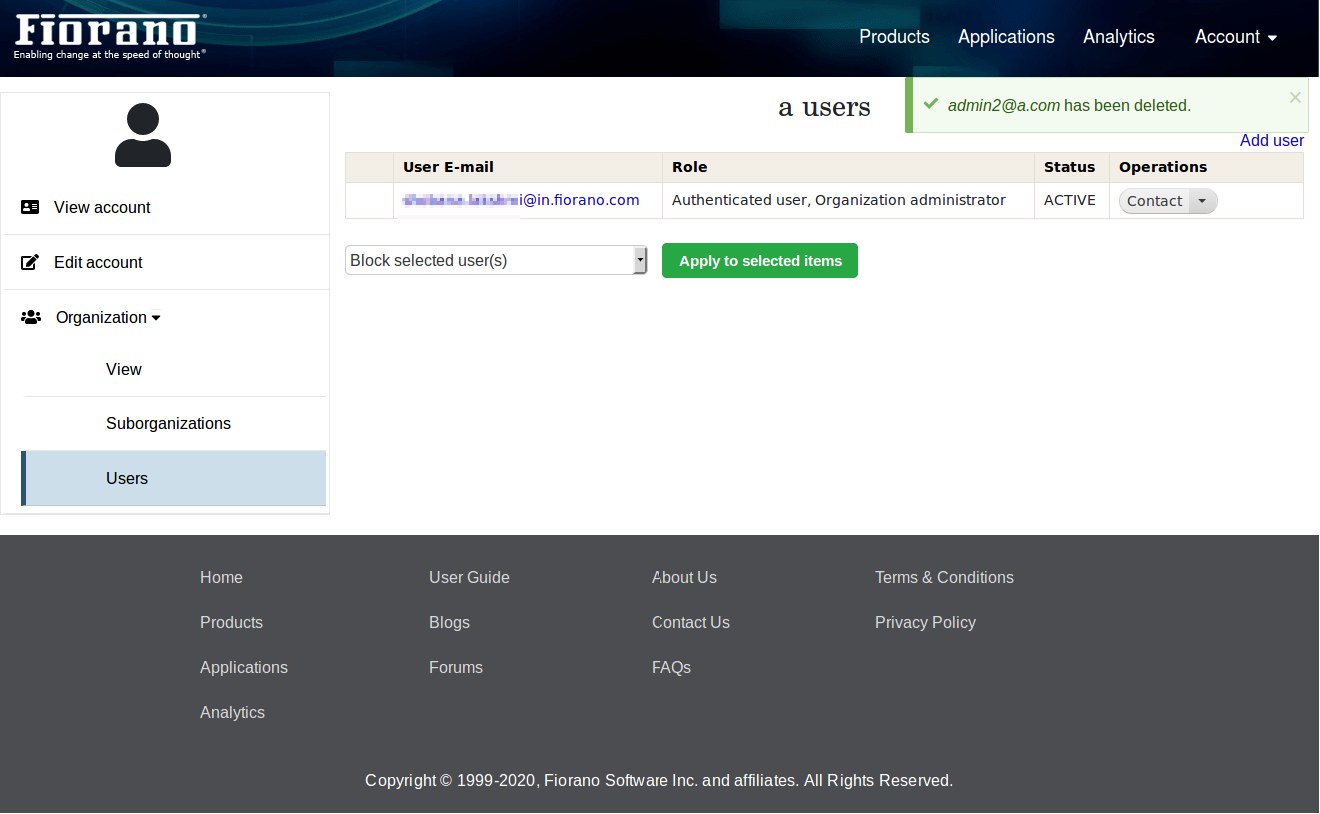Click the Contact button in Operations
Viewport: 1320px width, 814px height.
click(x=1154, y=201)
